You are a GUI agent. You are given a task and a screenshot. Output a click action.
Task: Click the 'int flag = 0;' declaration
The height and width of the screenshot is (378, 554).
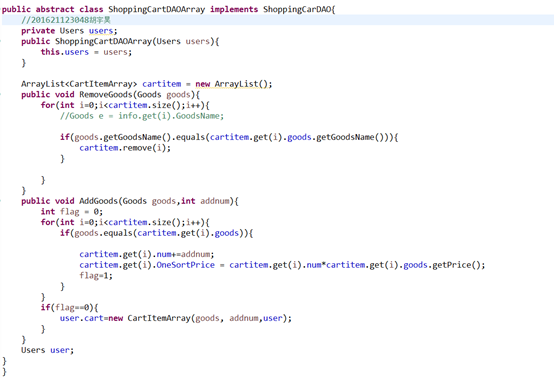click(72, 212)
